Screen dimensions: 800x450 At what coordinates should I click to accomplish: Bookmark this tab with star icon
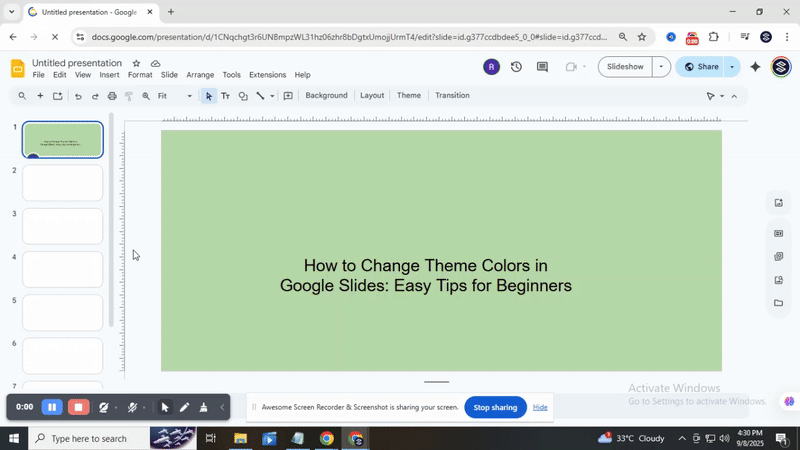[x=642, y=37]
